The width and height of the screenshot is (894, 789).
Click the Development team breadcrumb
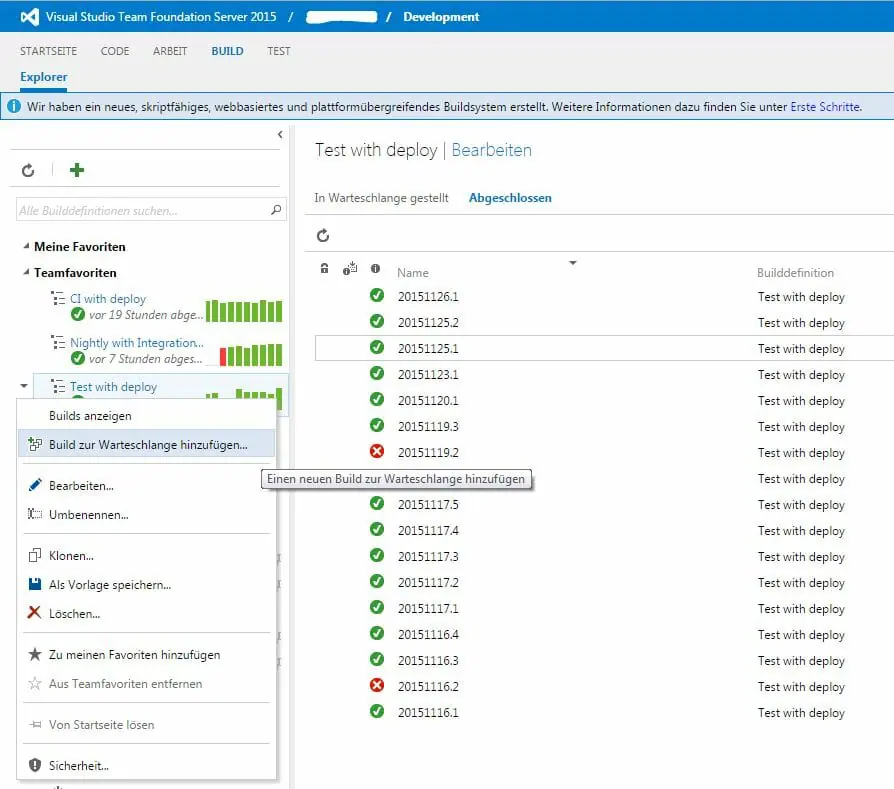tap(441, 17)
